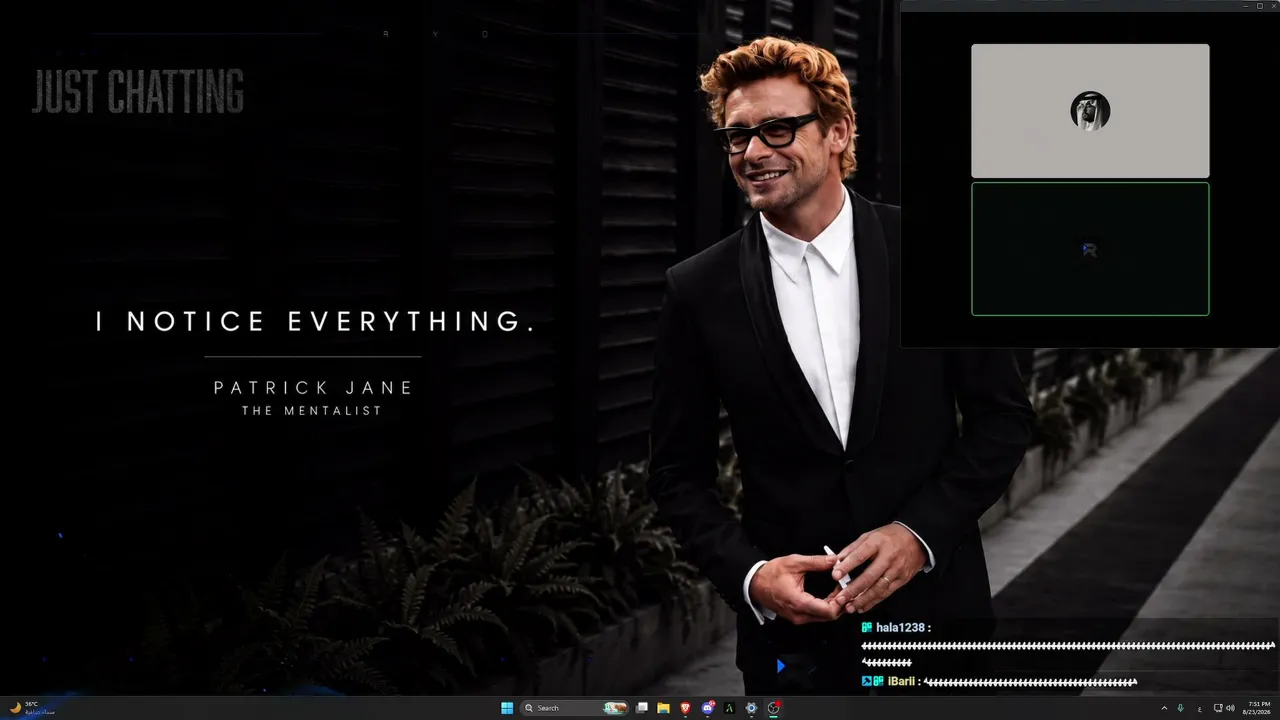Expand the hidden system tray icons
This screenshot has height=720, width=1280.
point(1164,708)
